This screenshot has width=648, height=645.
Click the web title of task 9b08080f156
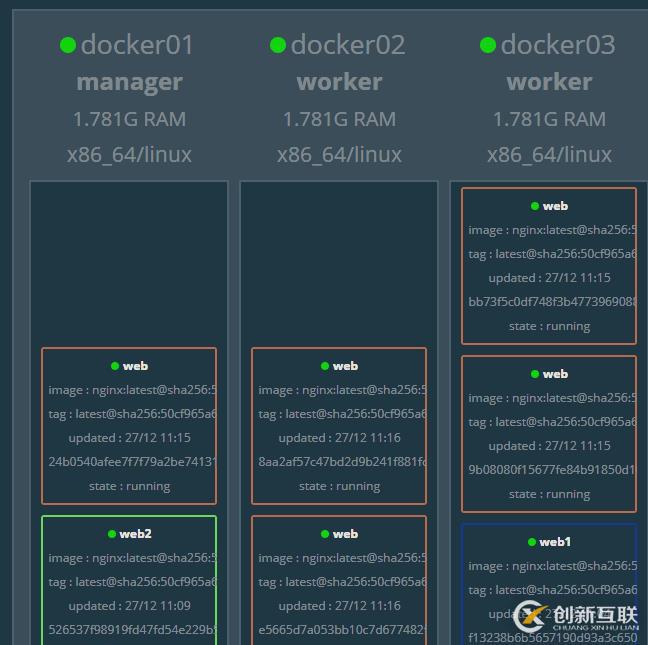coord(555,374)
